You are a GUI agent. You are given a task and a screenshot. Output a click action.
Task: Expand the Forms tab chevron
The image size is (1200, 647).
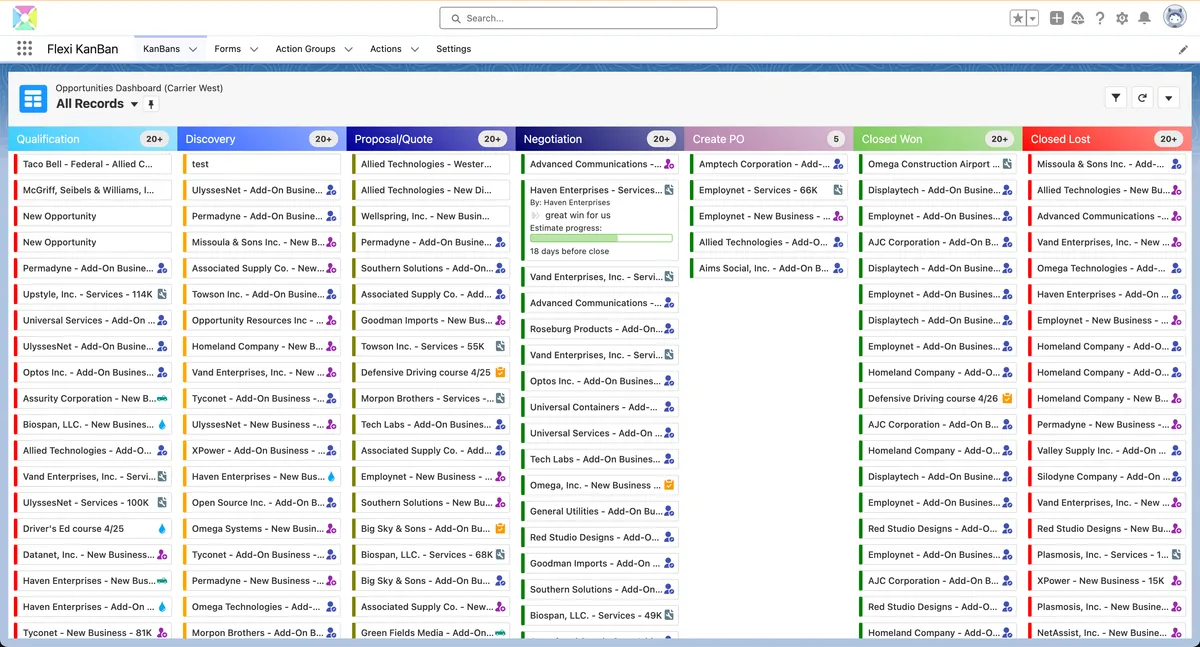click(254, 49)
